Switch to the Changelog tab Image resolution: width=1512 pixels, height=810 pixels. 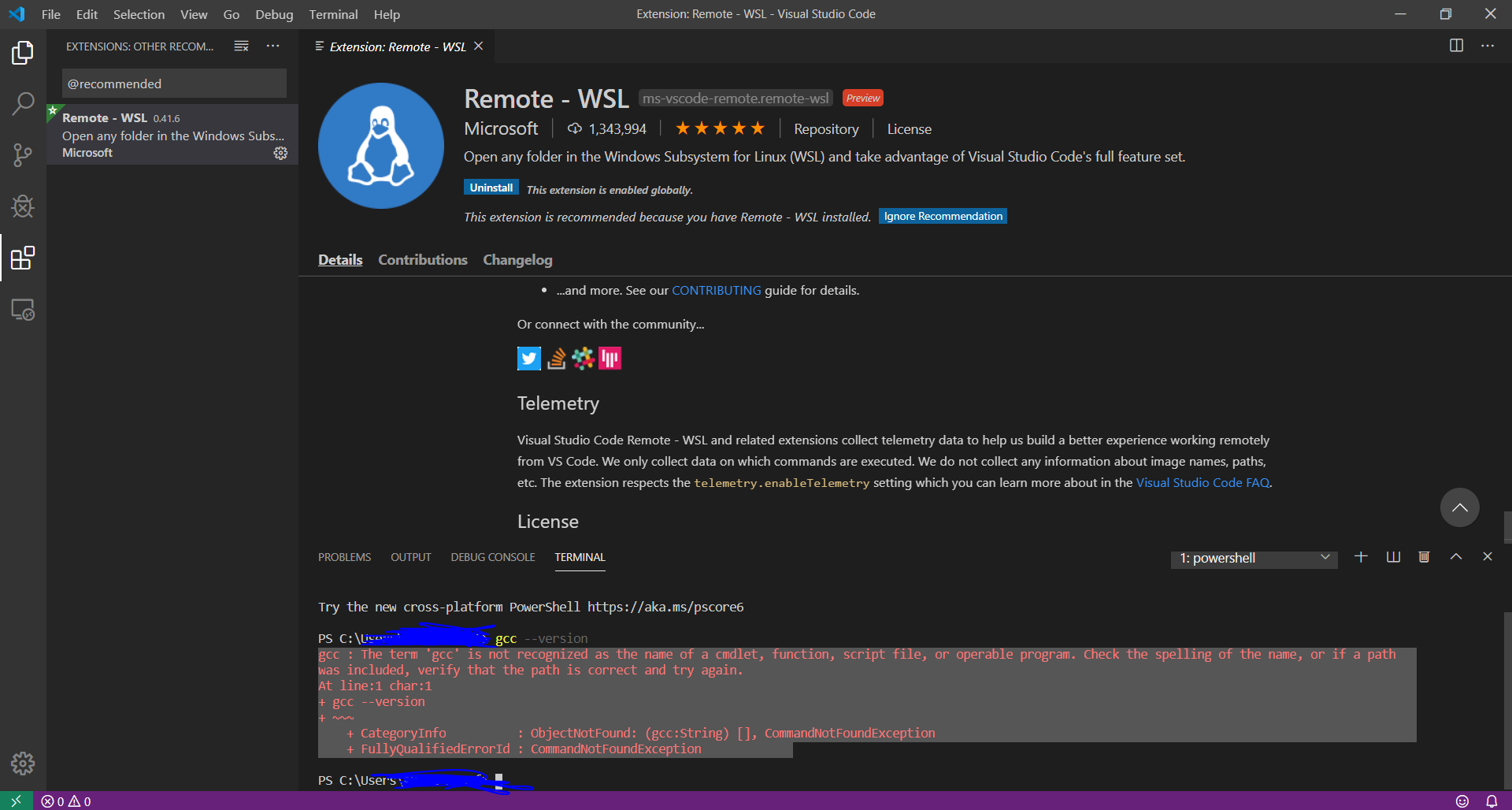[x=517, y=260]
